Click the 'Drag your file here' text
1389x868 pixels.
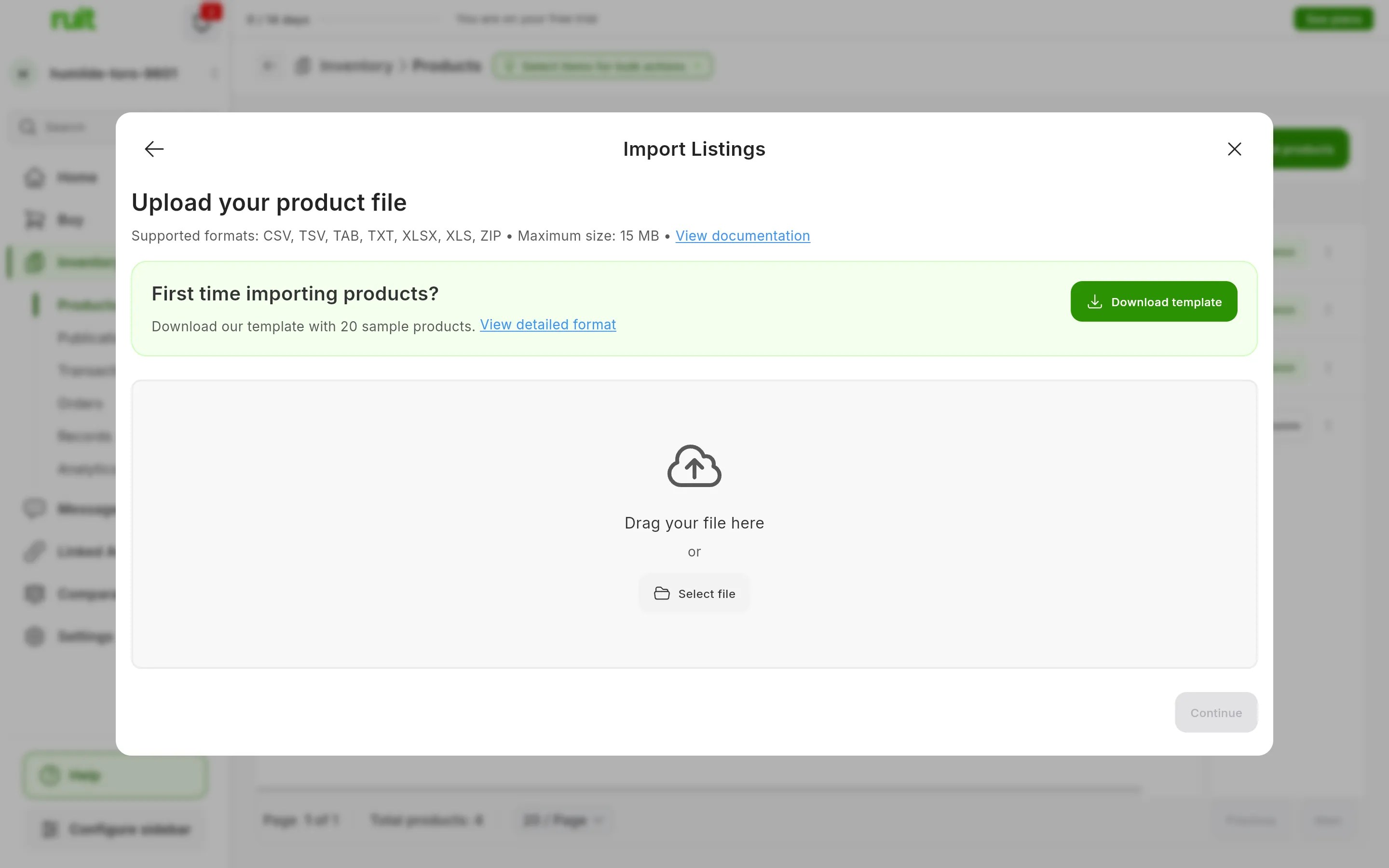[x=694, y=523]
